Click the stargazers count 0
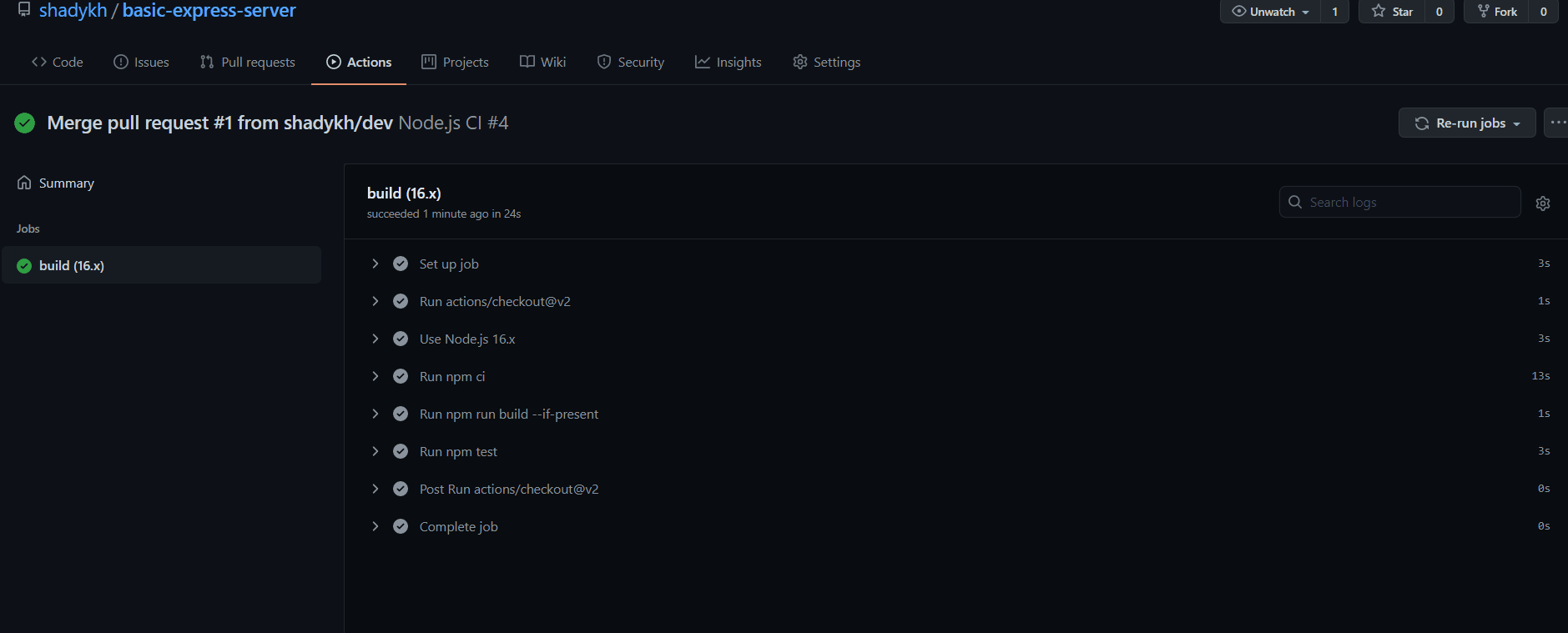1568x633 pixels. coord(1439,12)
